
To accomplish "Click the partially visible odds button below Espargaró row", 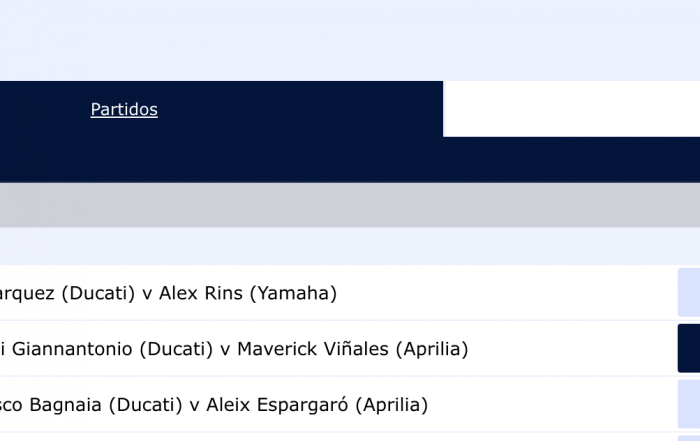I will [x=689, y=438].
